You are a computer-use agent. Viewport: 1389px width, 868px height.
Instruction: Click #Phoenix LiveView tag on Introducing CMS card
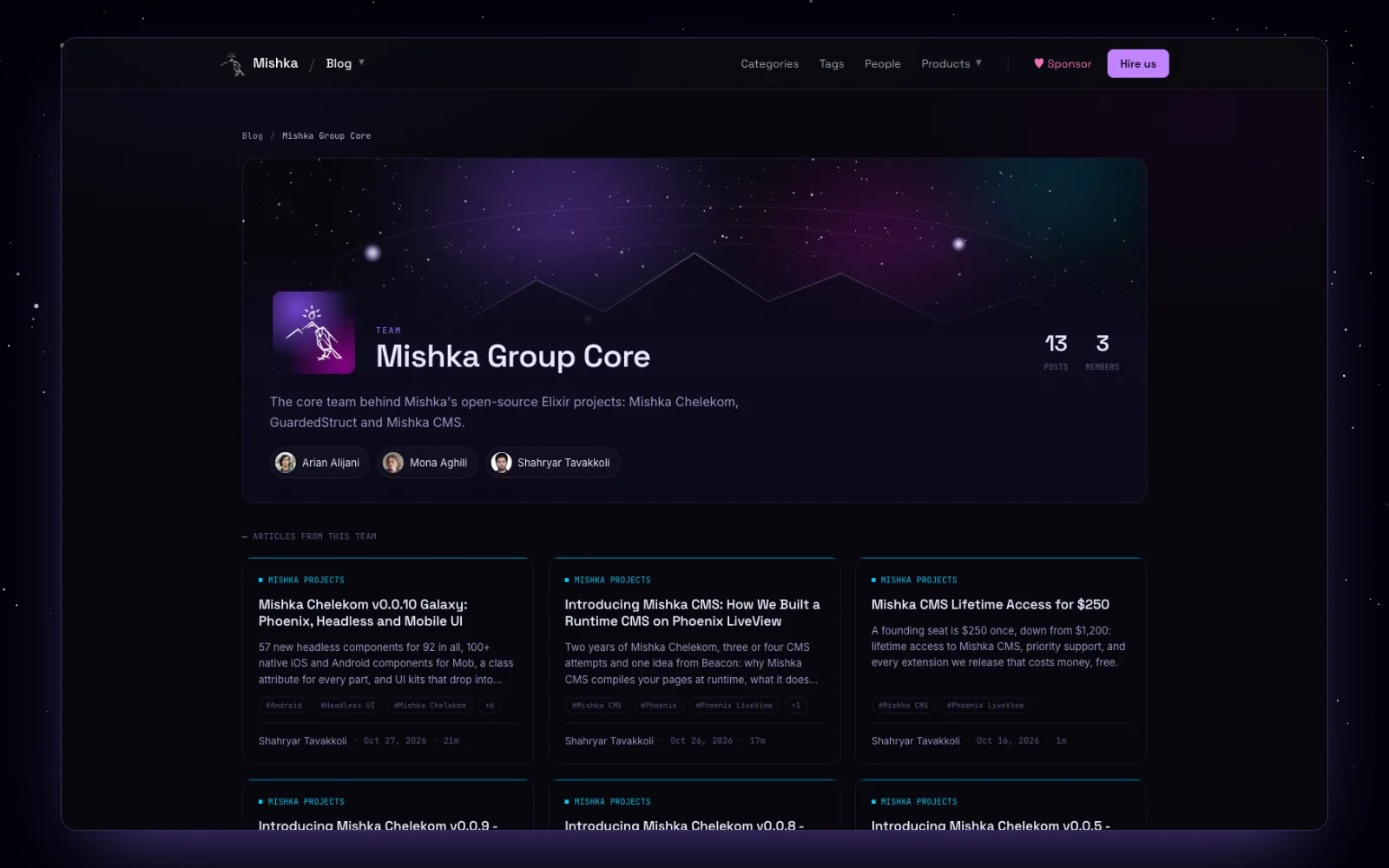[734, 706]
